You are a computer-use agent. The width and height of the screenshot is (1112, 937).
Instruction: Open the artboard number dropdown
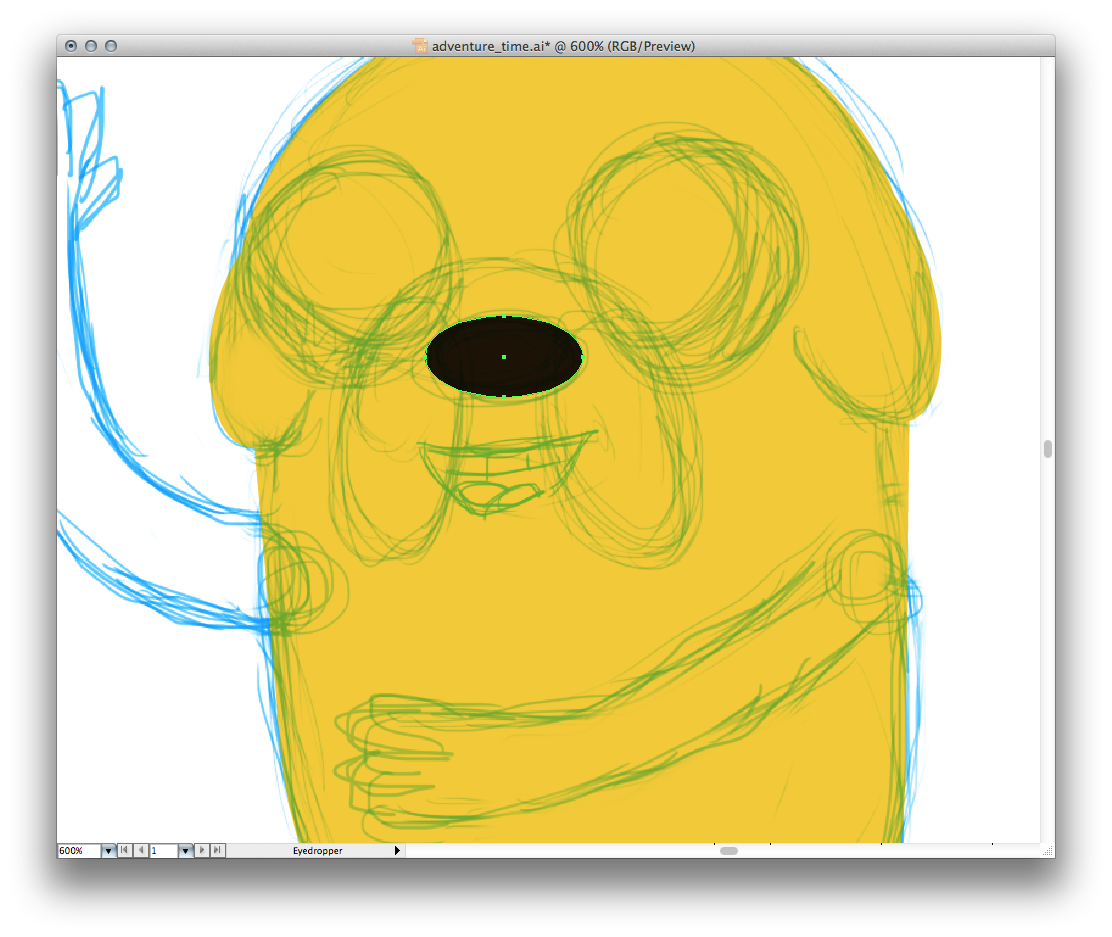[185, 851]
